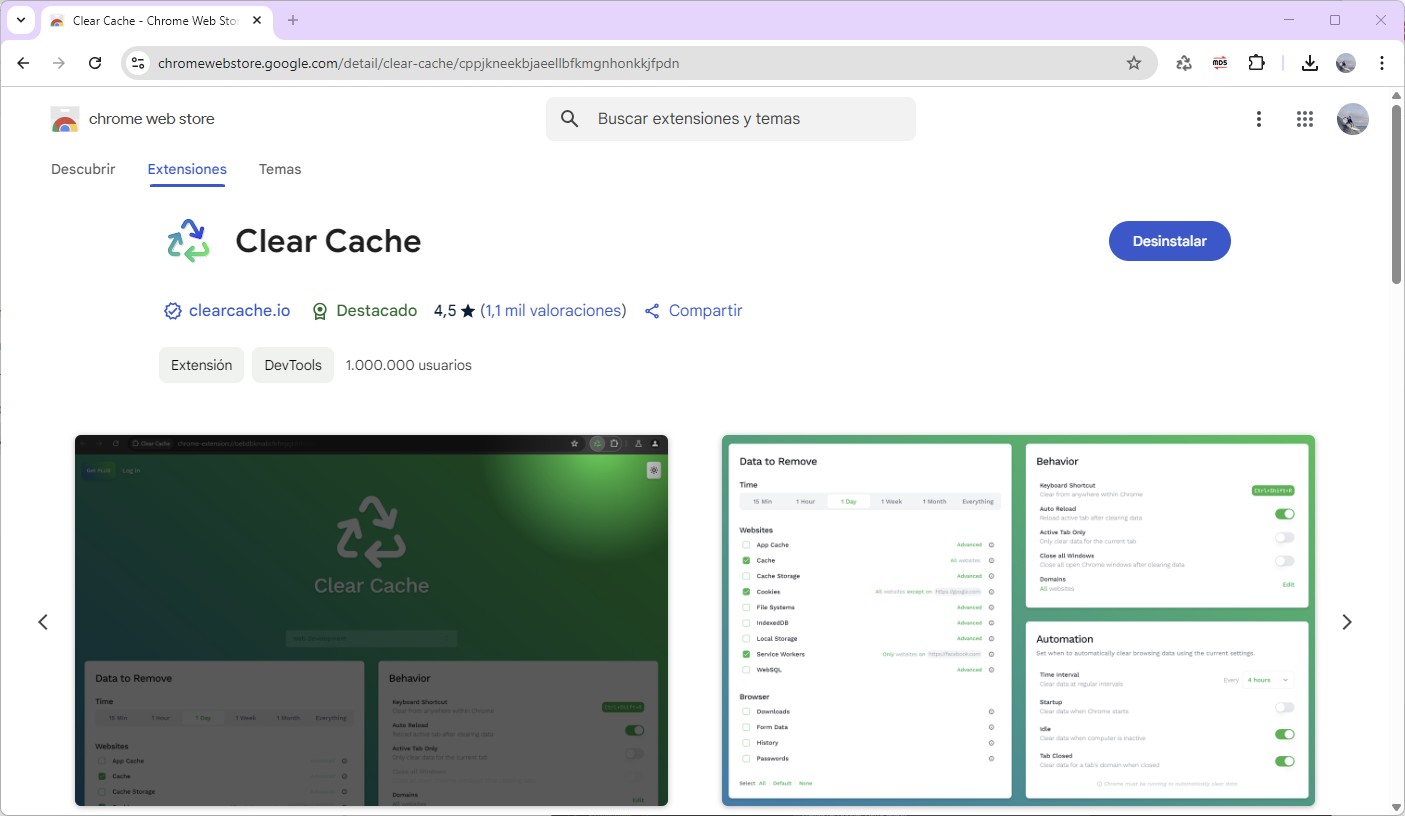Click the browser back arrow
Image resolution: width=1405 pixels, height=816 pixels.
point(23,63)
